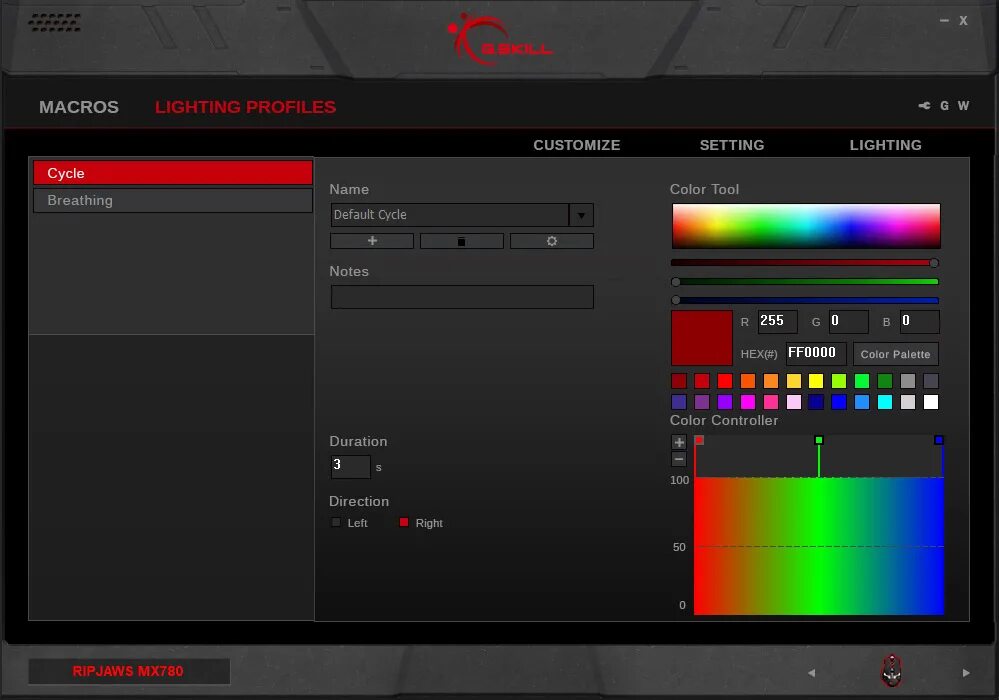999x700 pixels.
Task: Open the LIGHTING PROFILES tab
Action: click(245, 107)
